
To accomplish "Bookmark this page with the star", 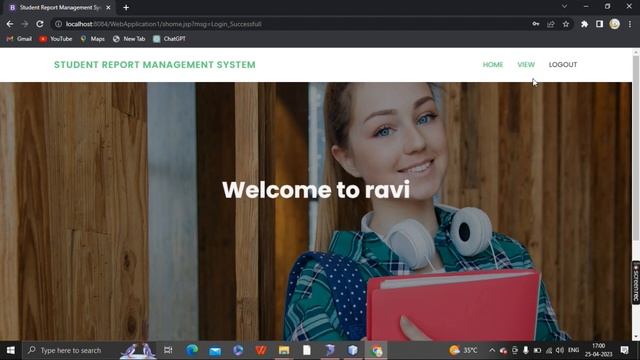I will click(566, 24).
